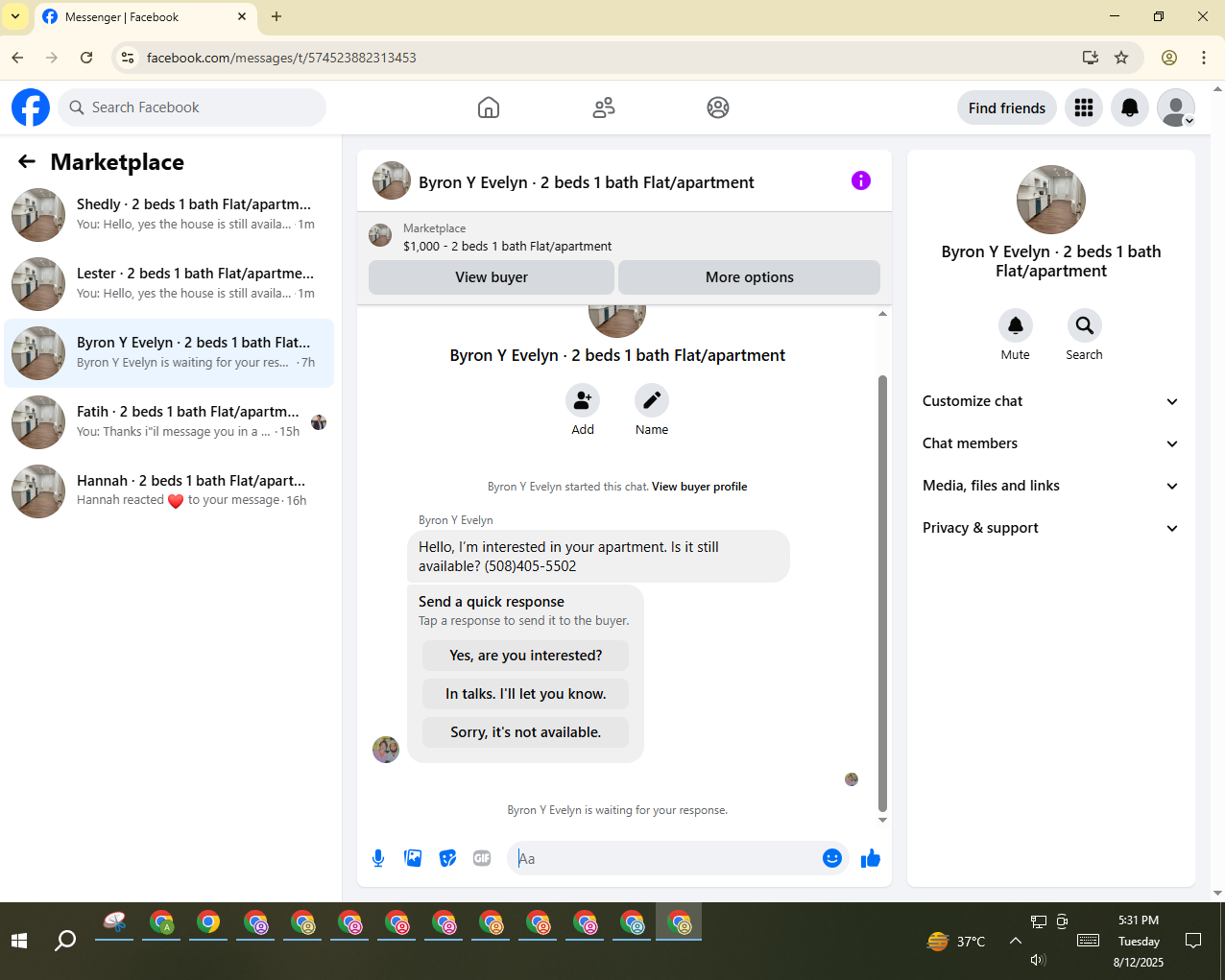Expand Chat members section

tap(1051, 443)
